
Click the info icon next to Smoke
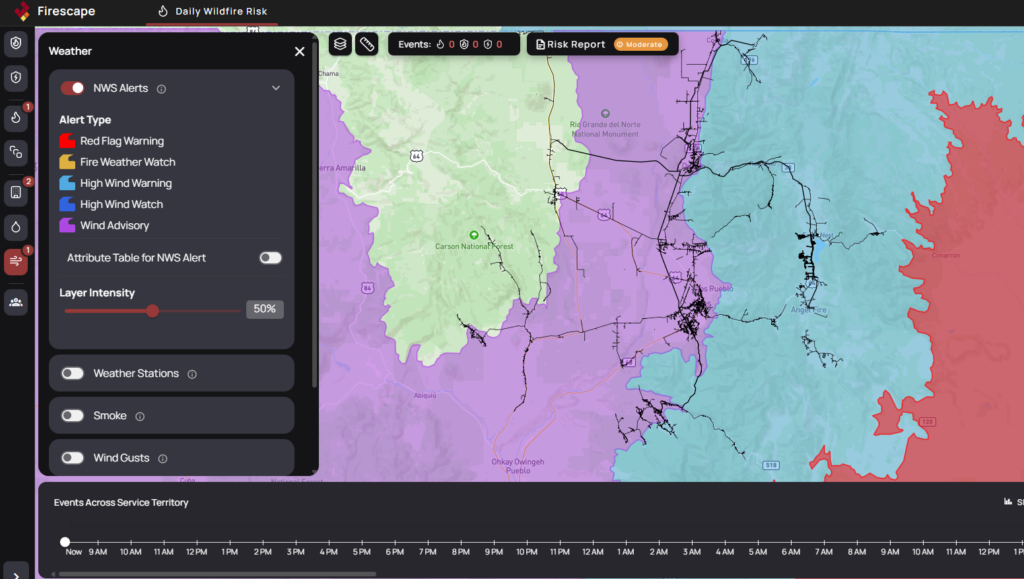[x=140, y=416]
